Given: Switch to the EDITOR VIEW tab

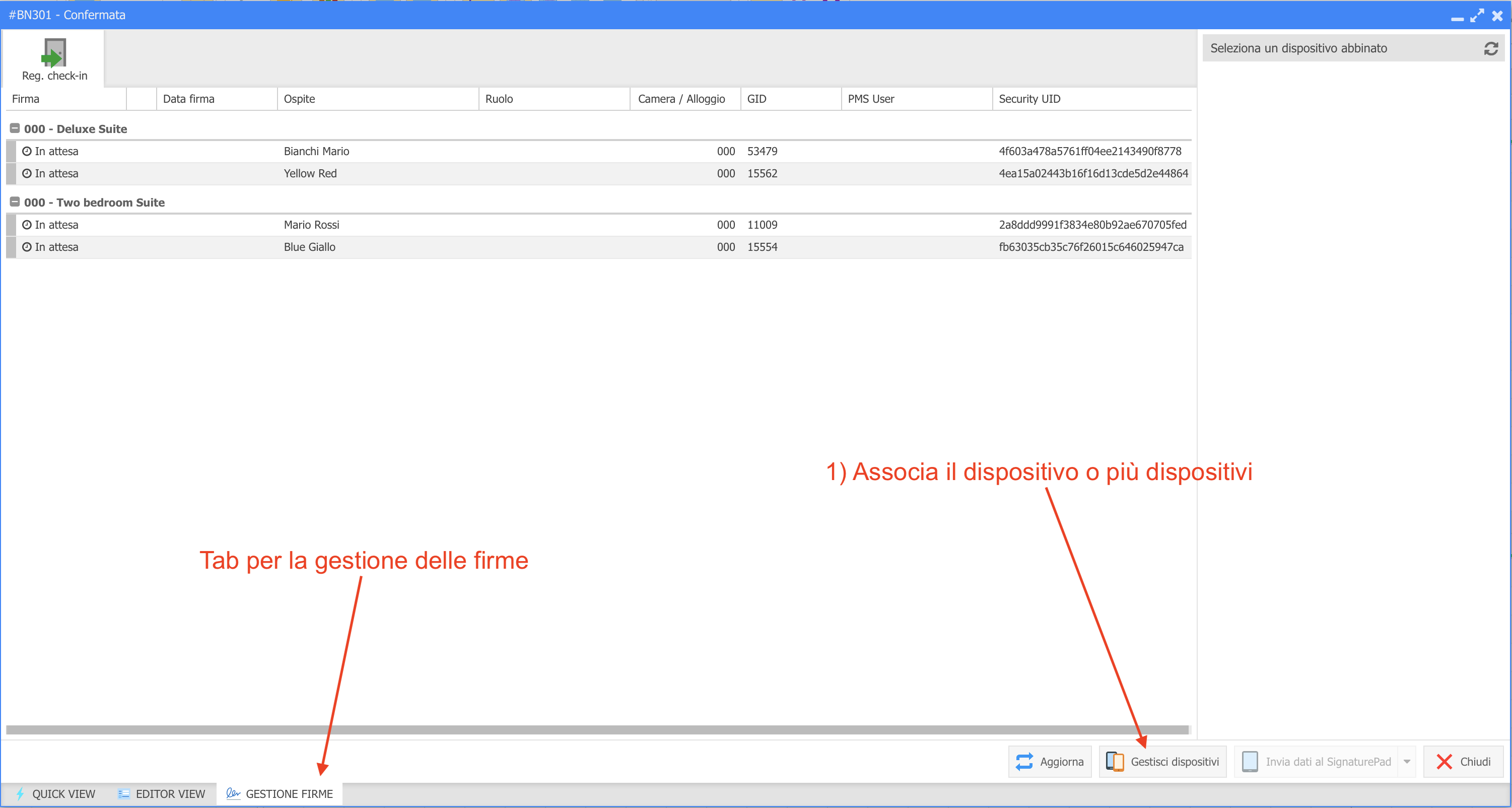Looking at the screenshot, I should pos(161,794).
